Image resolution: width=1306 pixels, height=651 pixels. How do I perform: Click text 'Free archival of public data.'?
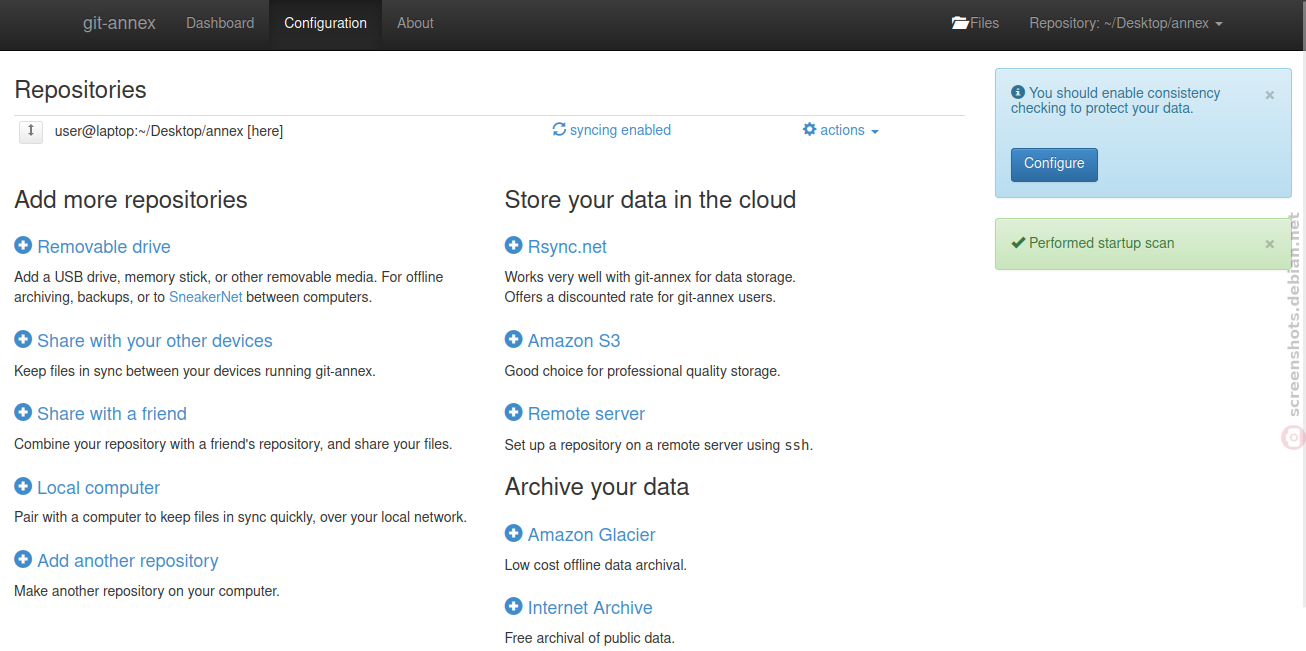(590, 638)
